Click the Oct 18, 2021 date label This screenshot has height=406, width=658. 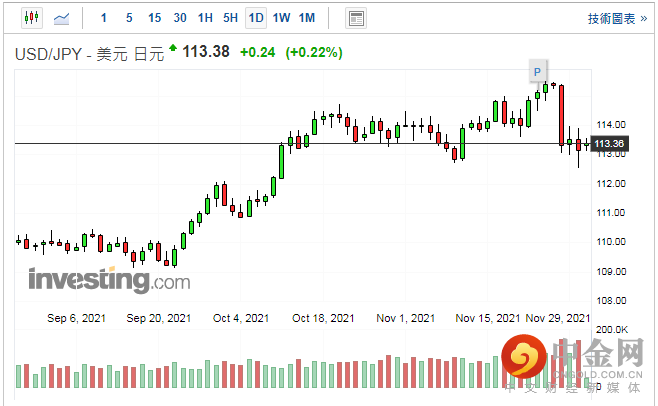[x=323, y=318]
